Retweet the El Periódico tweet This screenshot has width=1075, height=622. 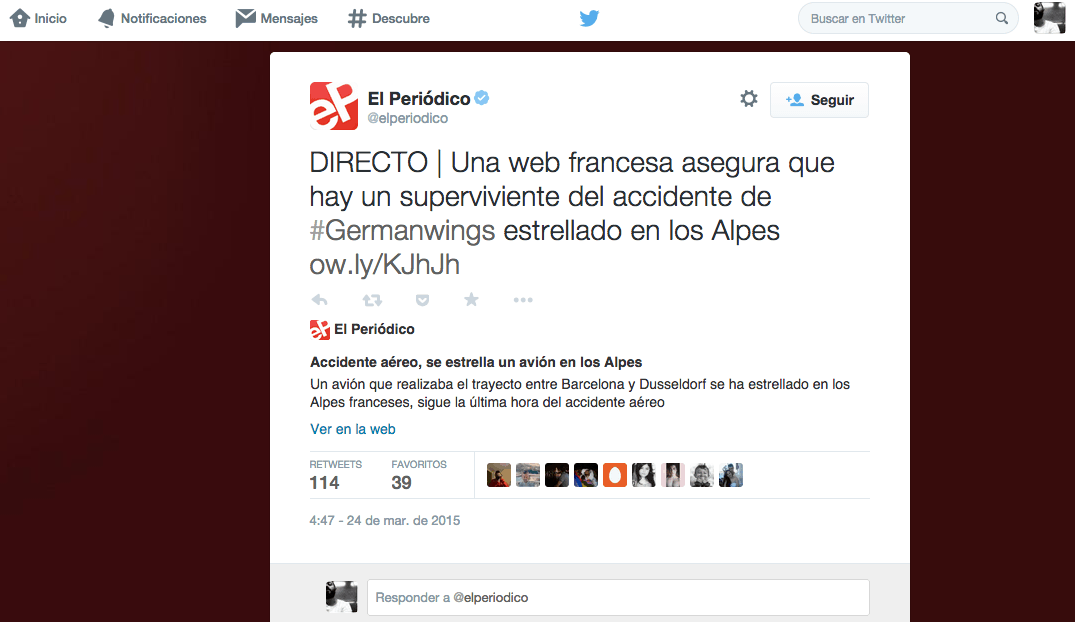[x=372, y=300]
